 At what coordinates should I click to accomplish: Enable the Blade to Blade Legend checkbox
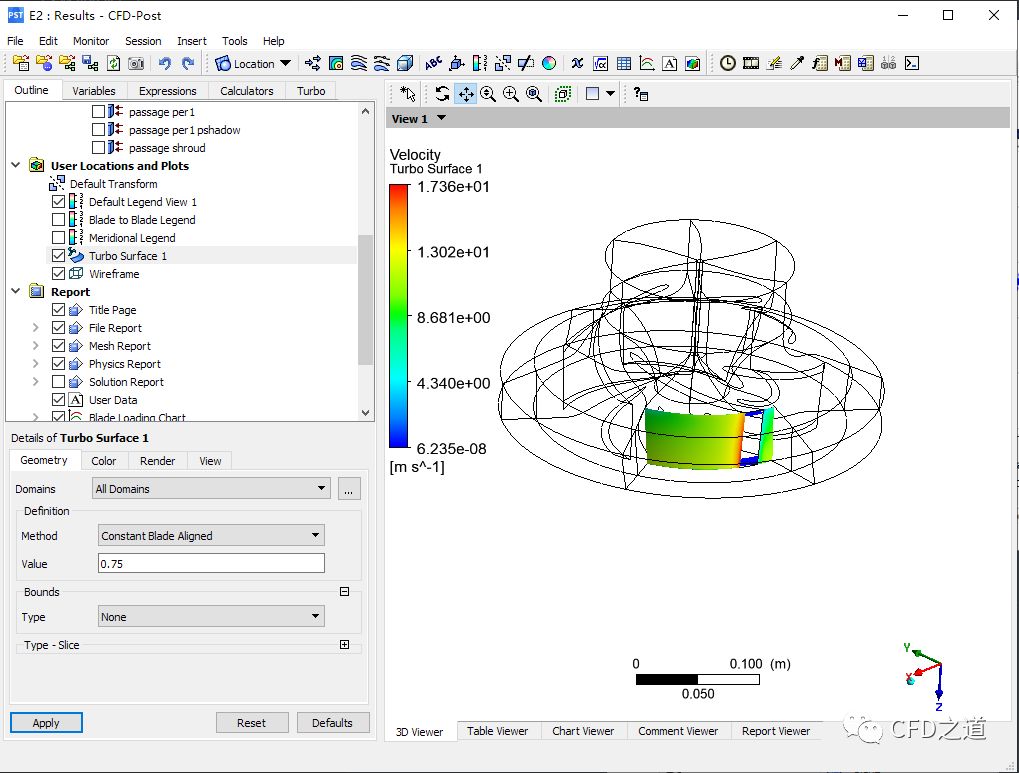[x=58, y=220]
